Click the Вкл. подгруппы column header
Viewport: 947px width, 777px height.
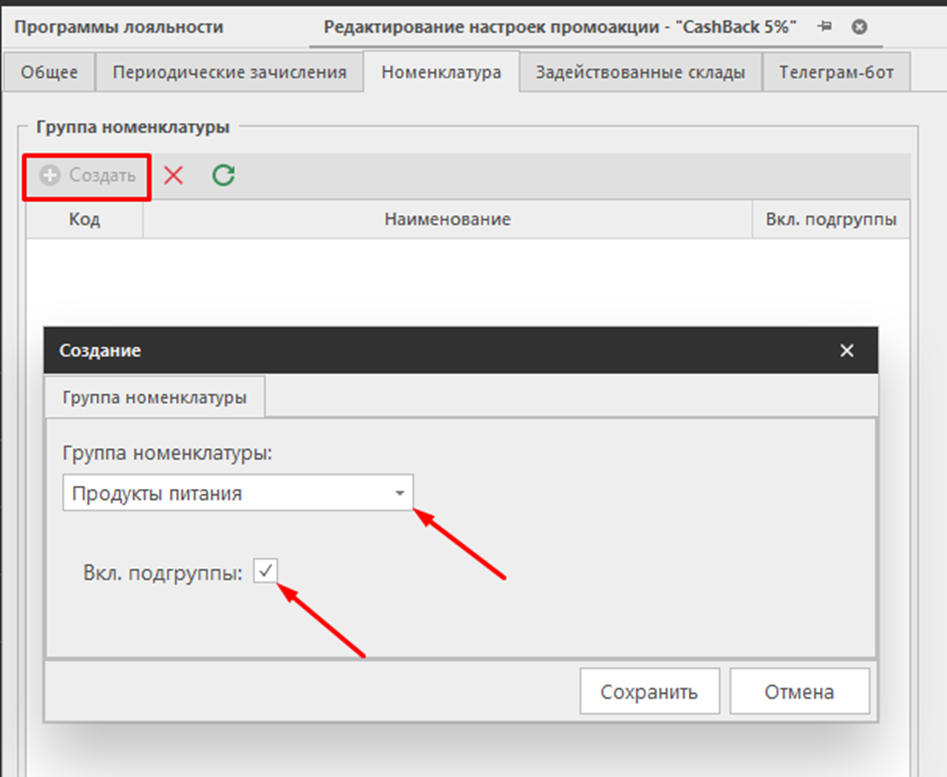tap(830, 219)
